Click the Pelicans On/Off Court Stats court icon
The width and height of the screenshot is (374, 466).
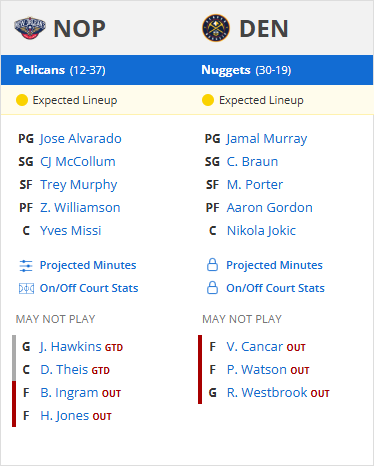pos(26,288)
